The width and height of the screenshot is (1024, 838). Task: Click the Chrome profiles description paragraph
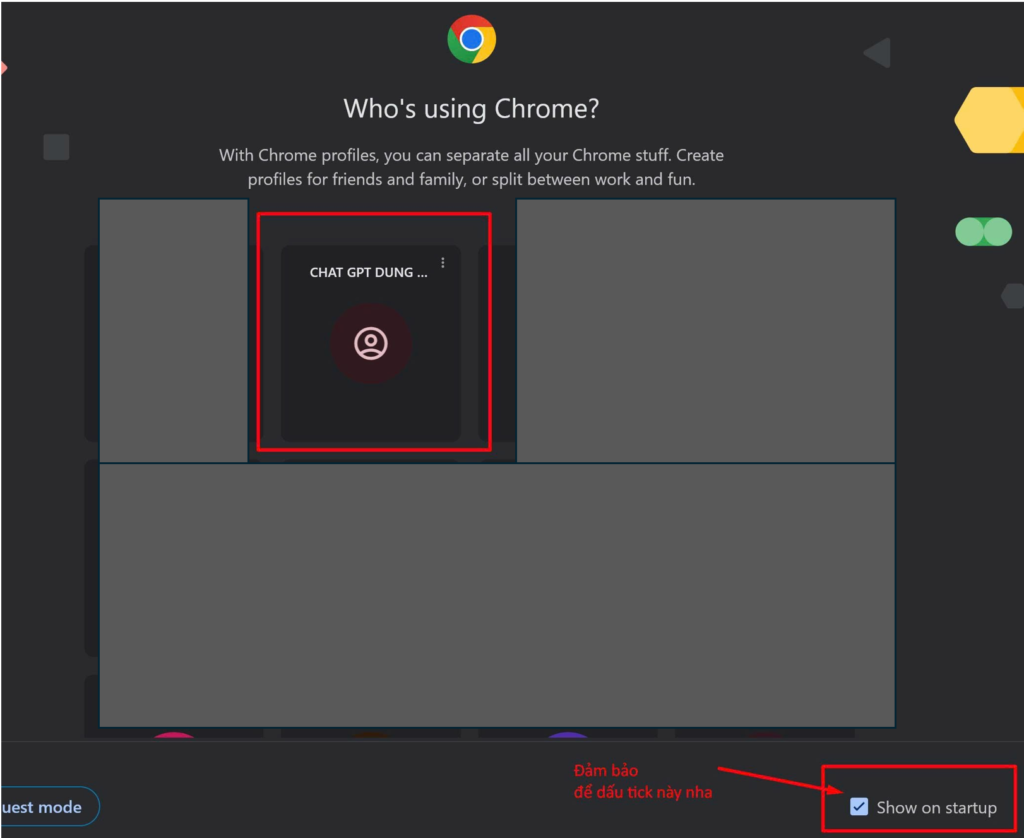pyautogui.click(x=471, y=168)
